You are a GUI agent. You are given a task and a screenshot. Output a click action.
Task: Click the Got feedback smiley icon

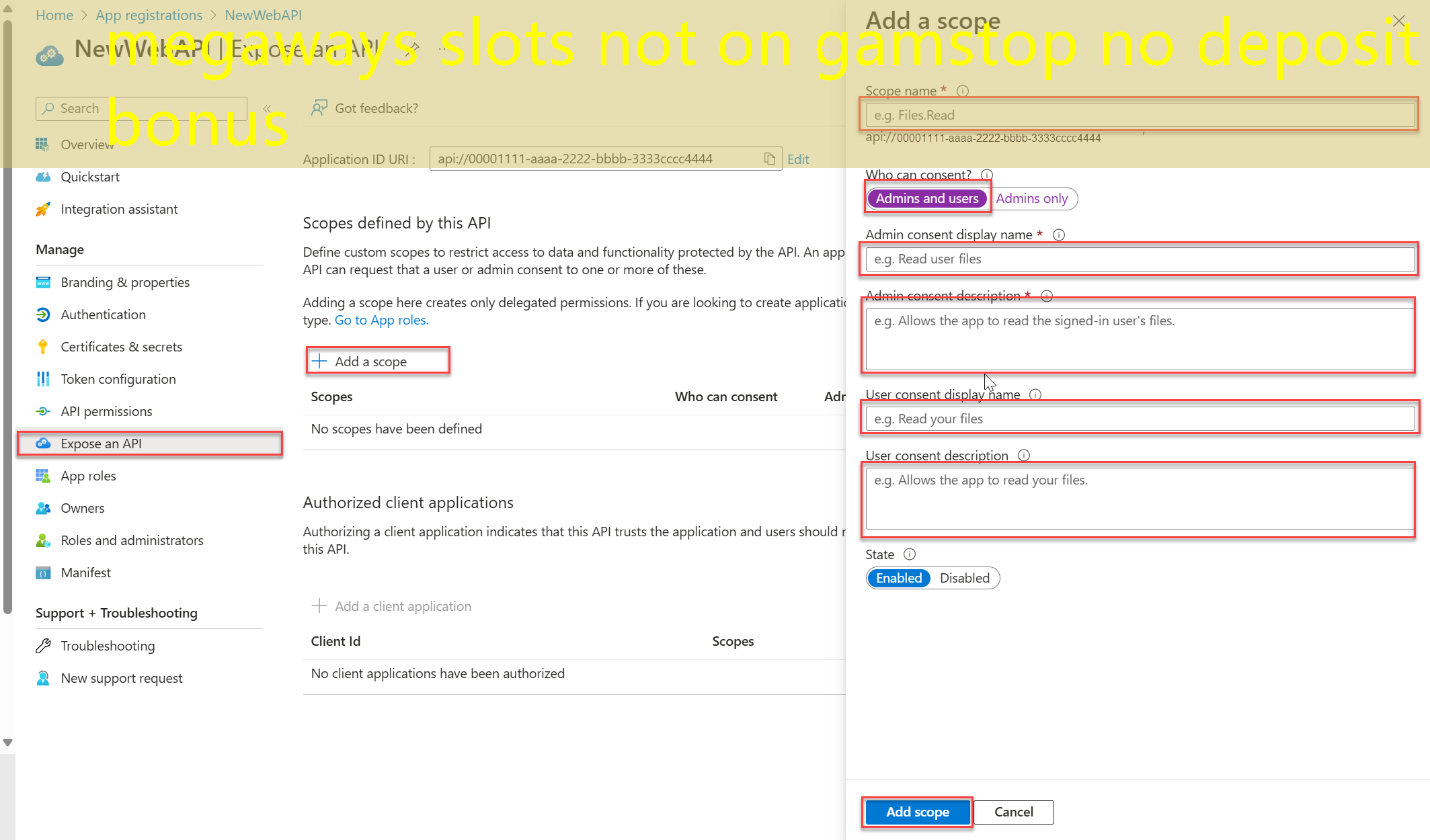coord(320,108)
